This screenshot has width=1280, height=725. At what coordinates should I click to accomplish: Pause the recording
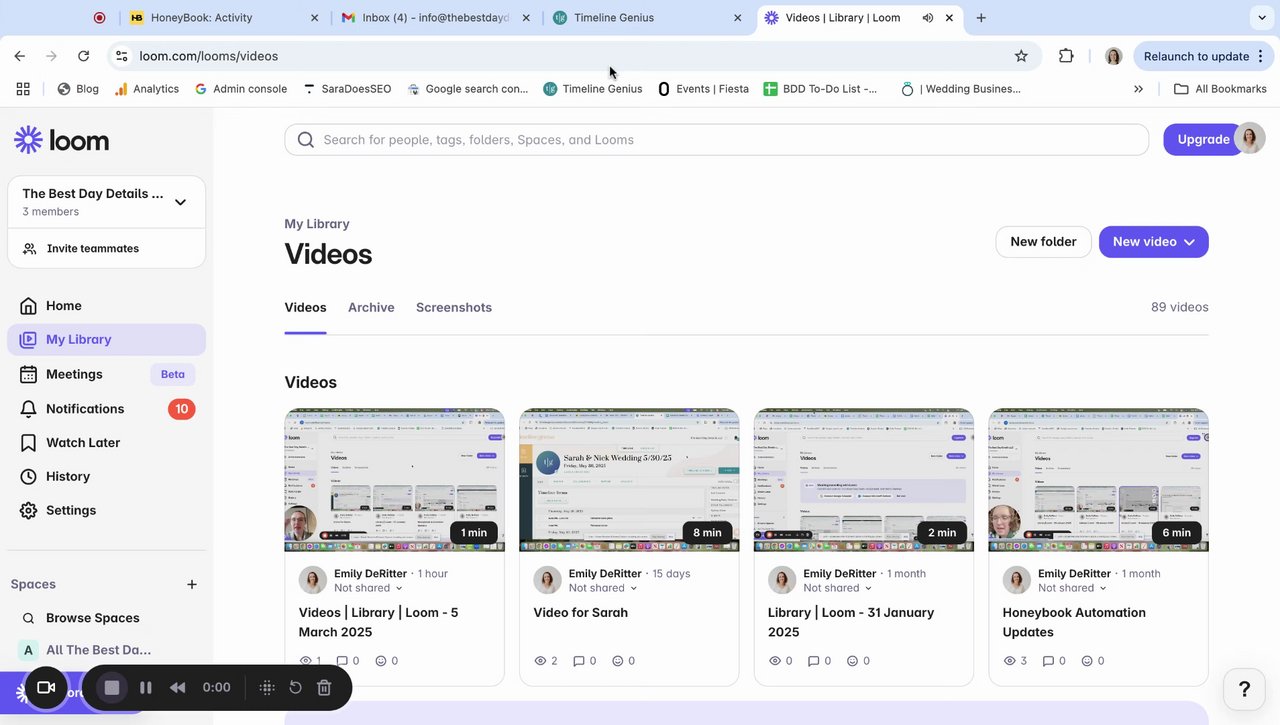point(146,688)
